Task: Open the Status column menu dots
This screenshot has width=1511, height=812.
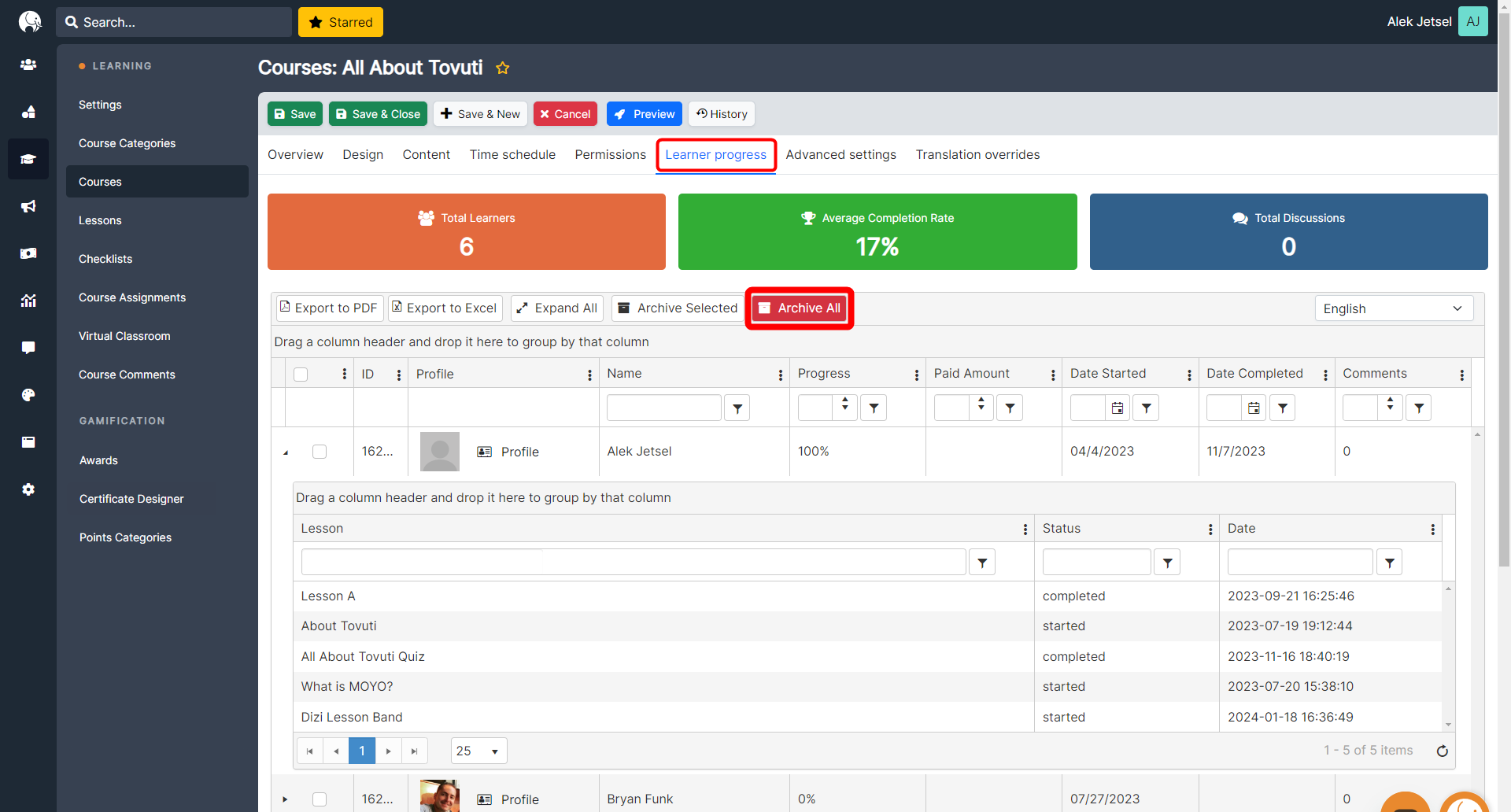Action: pos(1210,530)
